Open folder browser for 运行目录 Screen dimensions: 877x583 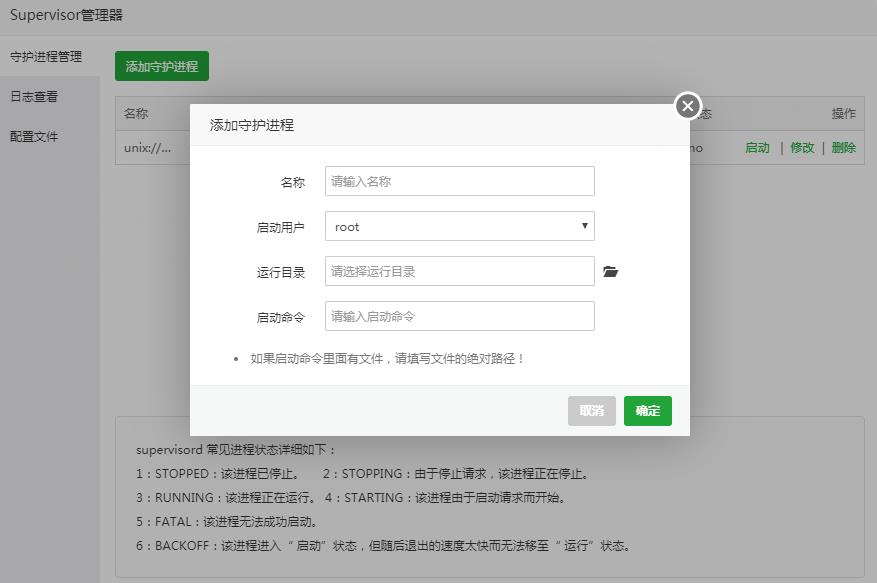click(610, 271)
